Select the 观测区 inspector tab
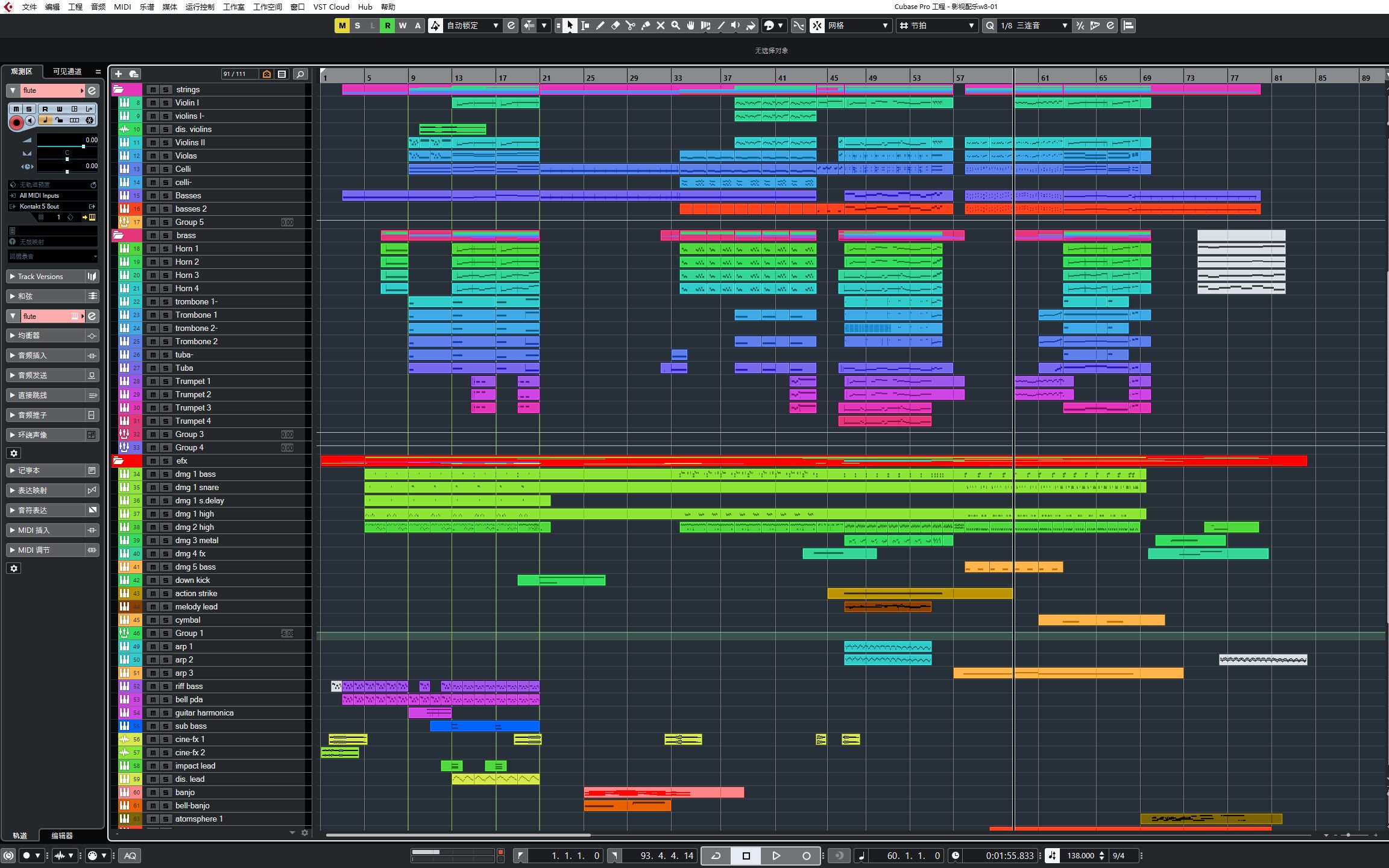Image resolution: width=1389 pixels, height=868 pixels. (22, 71)
